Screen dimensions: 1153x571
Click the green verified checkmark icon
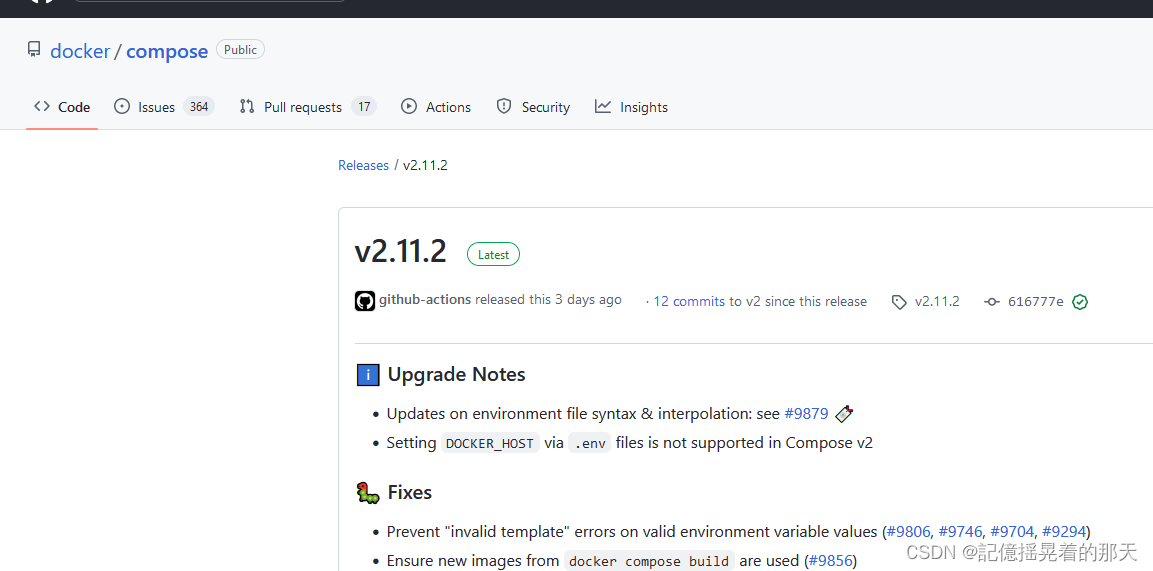click(1079, 302)
